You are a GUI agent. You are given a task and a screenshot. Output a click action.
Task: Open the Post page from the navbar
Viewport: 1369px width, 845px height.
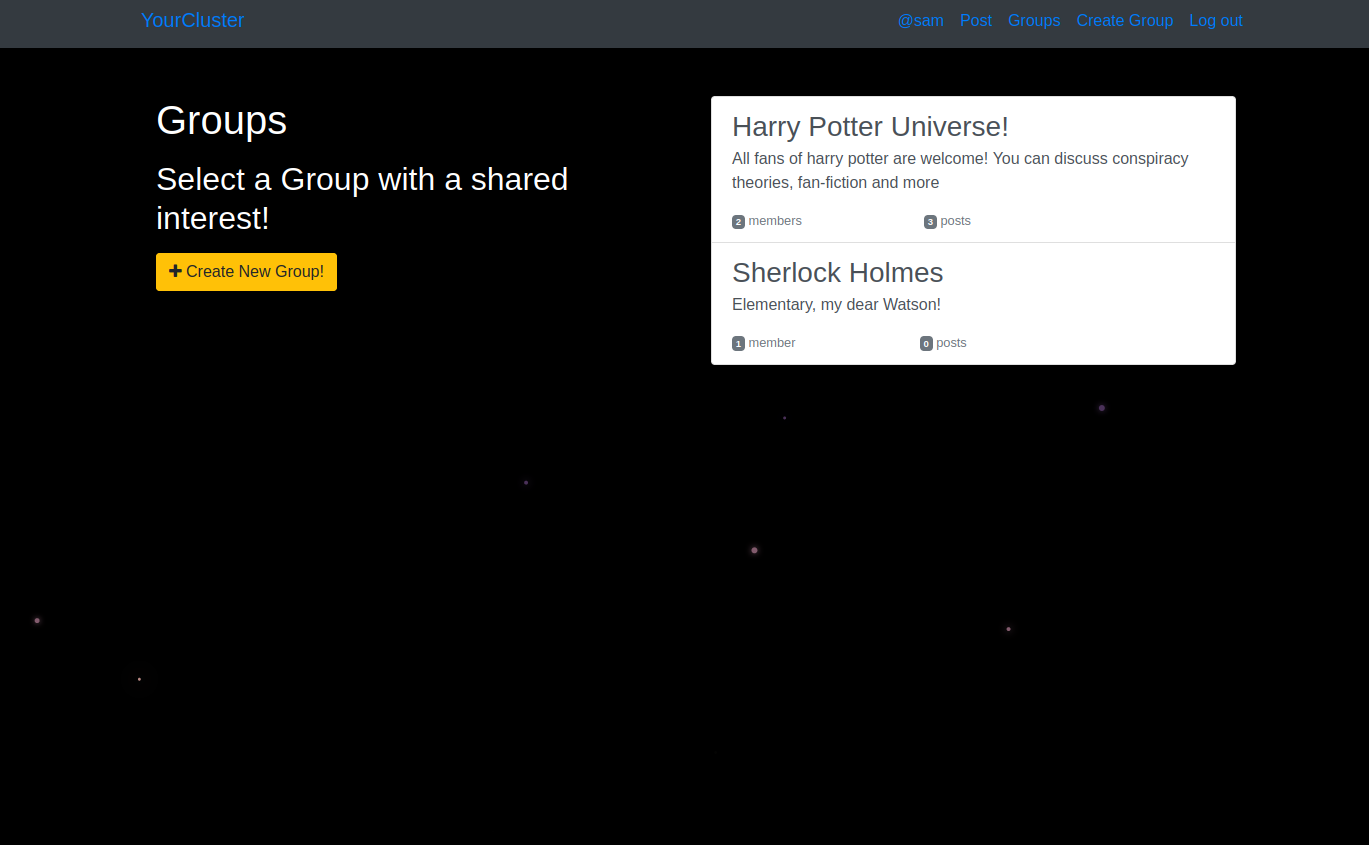[x=975, y=20]
